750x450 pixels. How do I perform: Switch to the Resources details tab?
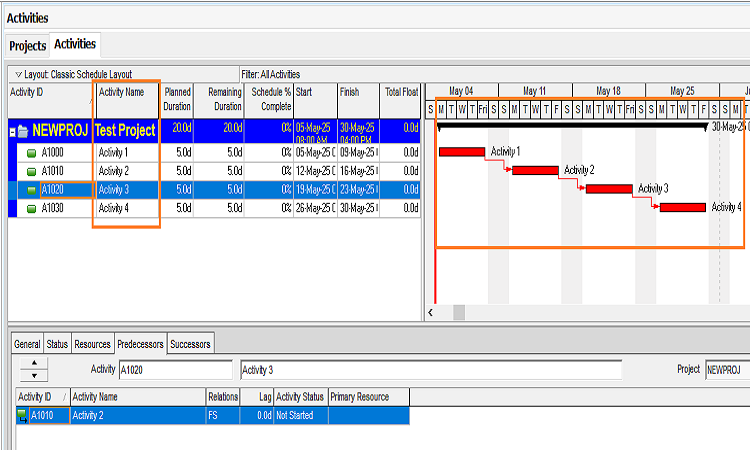(92, 344)
